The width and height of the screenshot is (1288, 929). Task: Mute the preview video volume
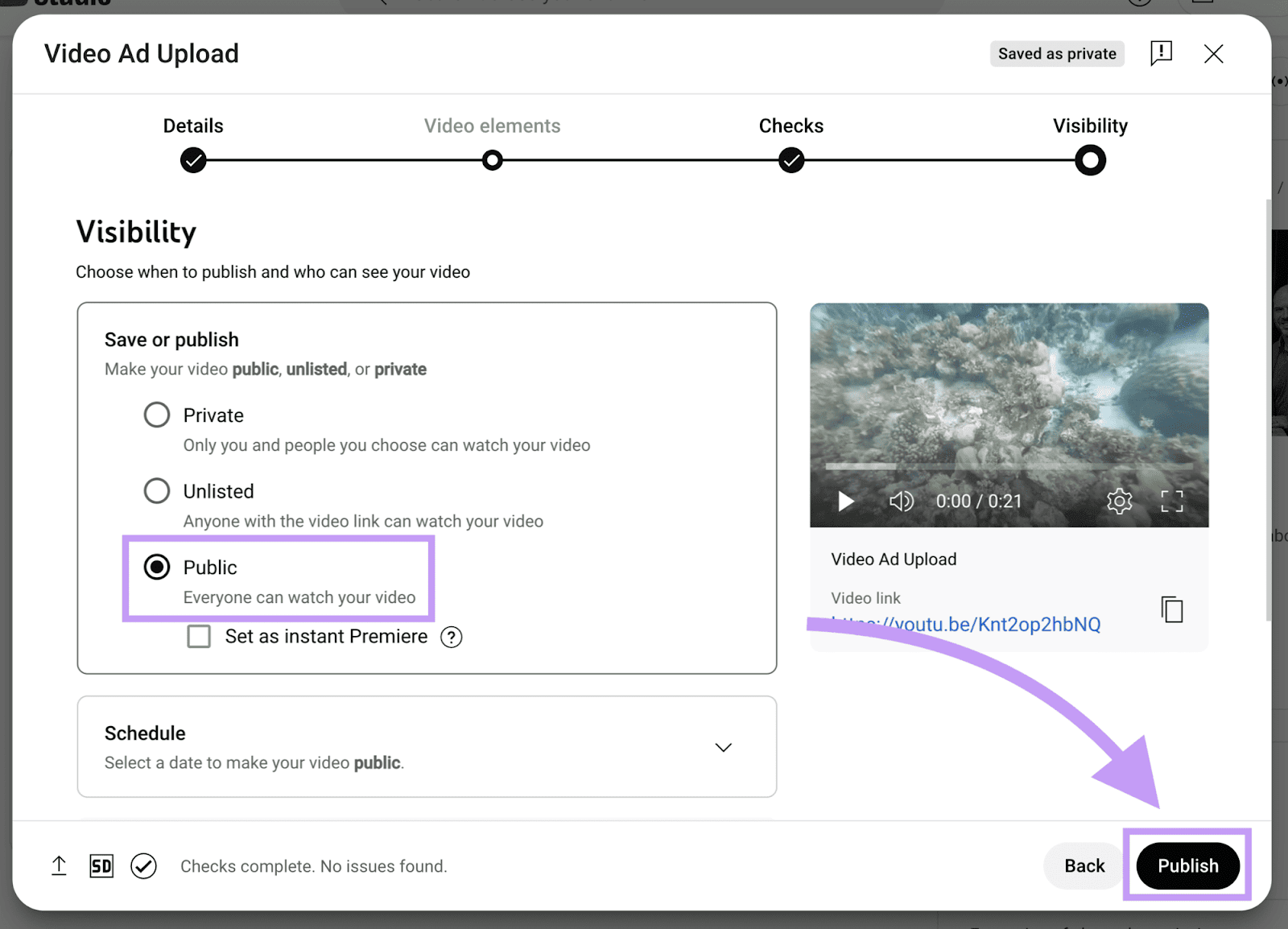click(x=901, y=501)
